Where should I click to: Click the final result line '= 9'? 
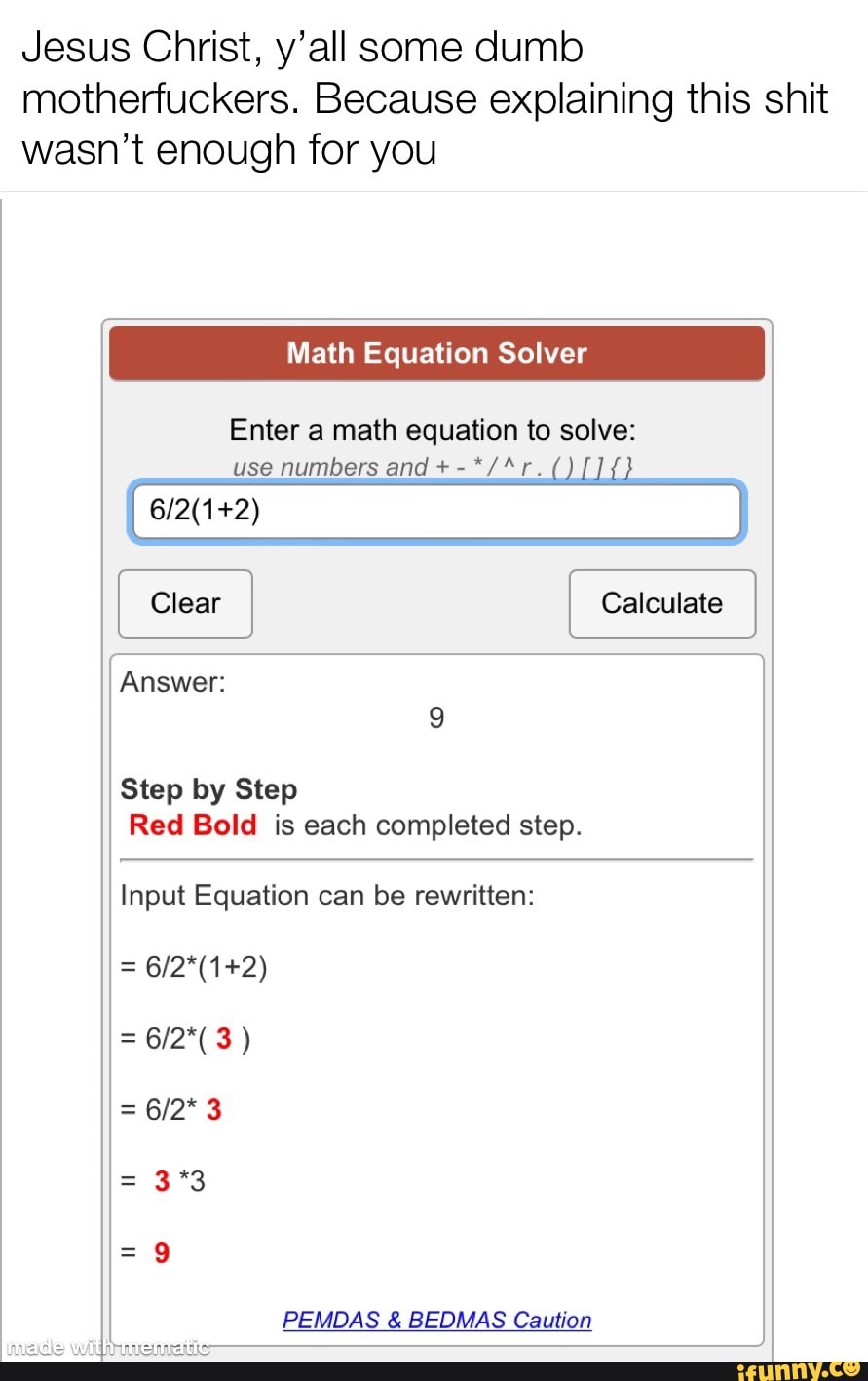pyautogui.click(x=146, y=1252)
